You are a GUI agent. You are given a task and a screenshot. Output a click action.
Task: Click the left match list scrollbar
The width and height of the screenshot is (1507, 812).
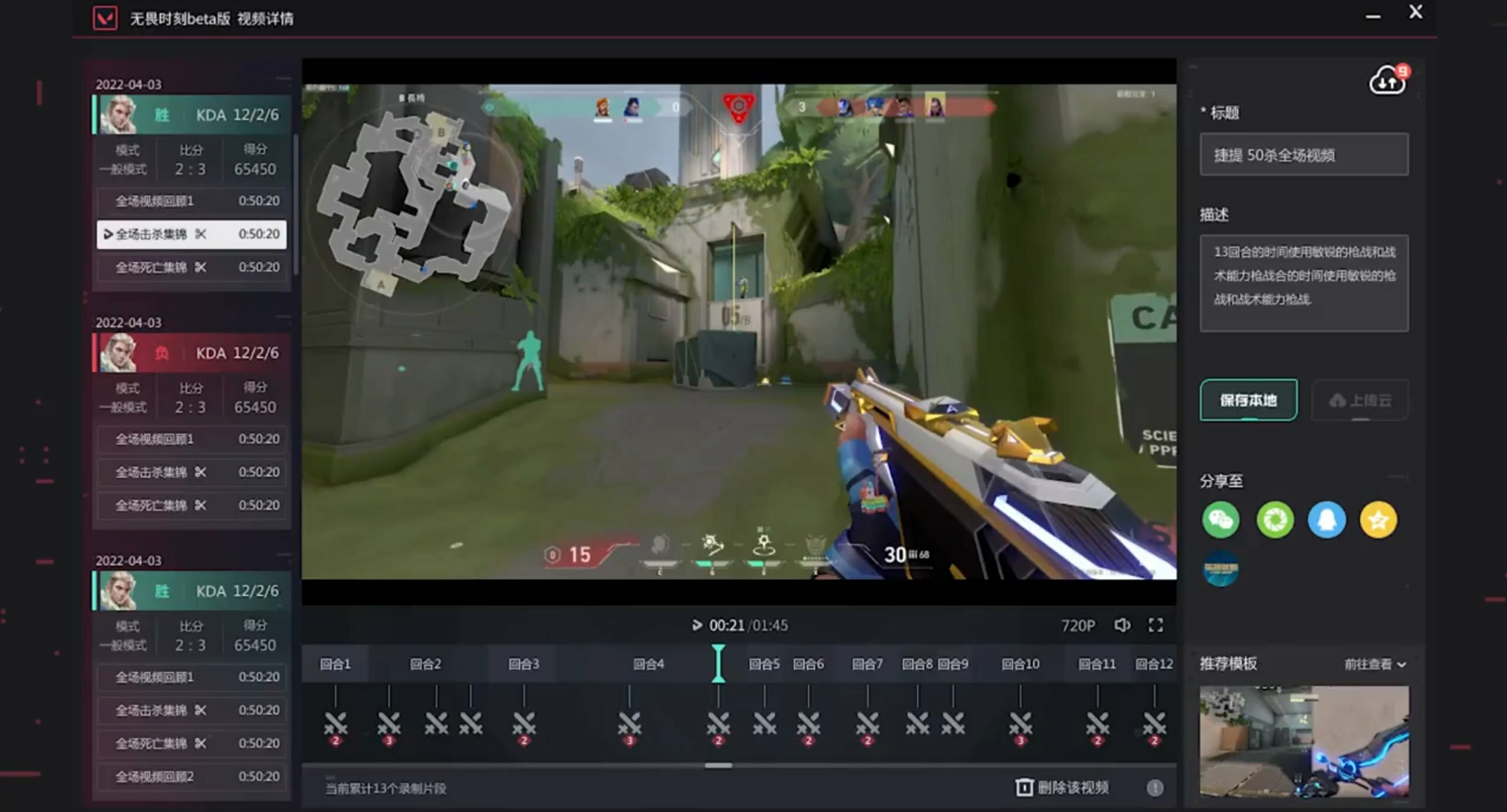coord(295,203)
